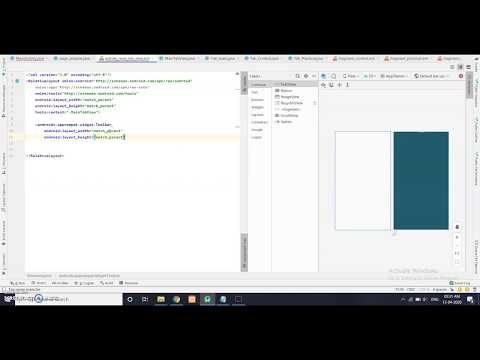Select TextView in the palette list

[295, 84]
